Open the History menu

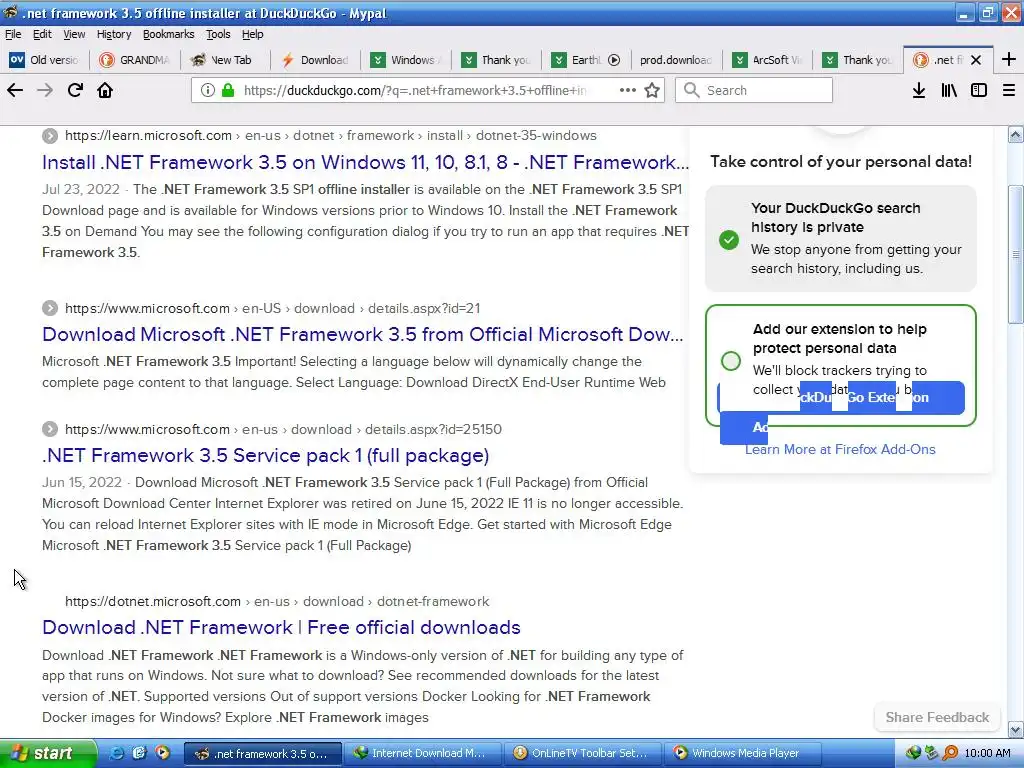(114, 34)
